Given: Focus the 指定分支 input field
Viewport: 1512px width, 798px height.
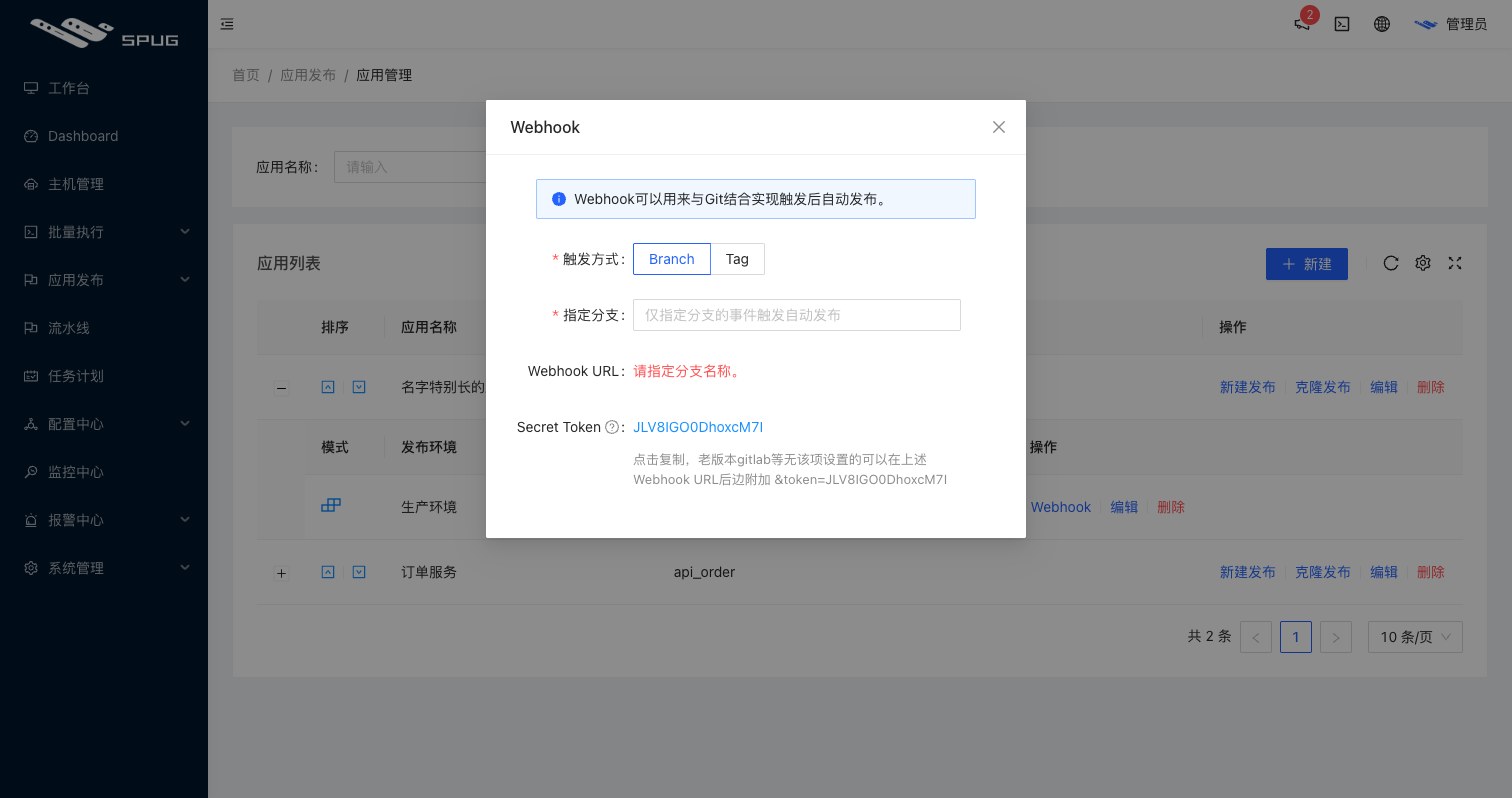Looking at the screenshot, I should tap(797, 315).
